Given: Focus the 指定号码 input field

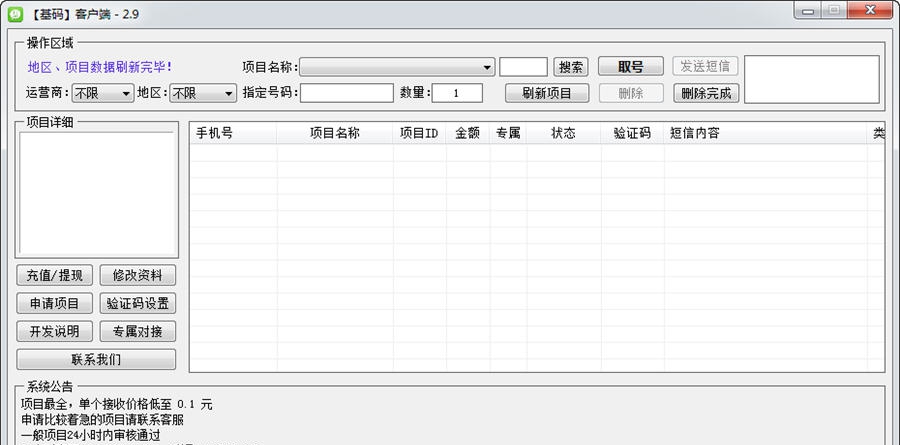Looking at the screenshot, I should [347, 93].
